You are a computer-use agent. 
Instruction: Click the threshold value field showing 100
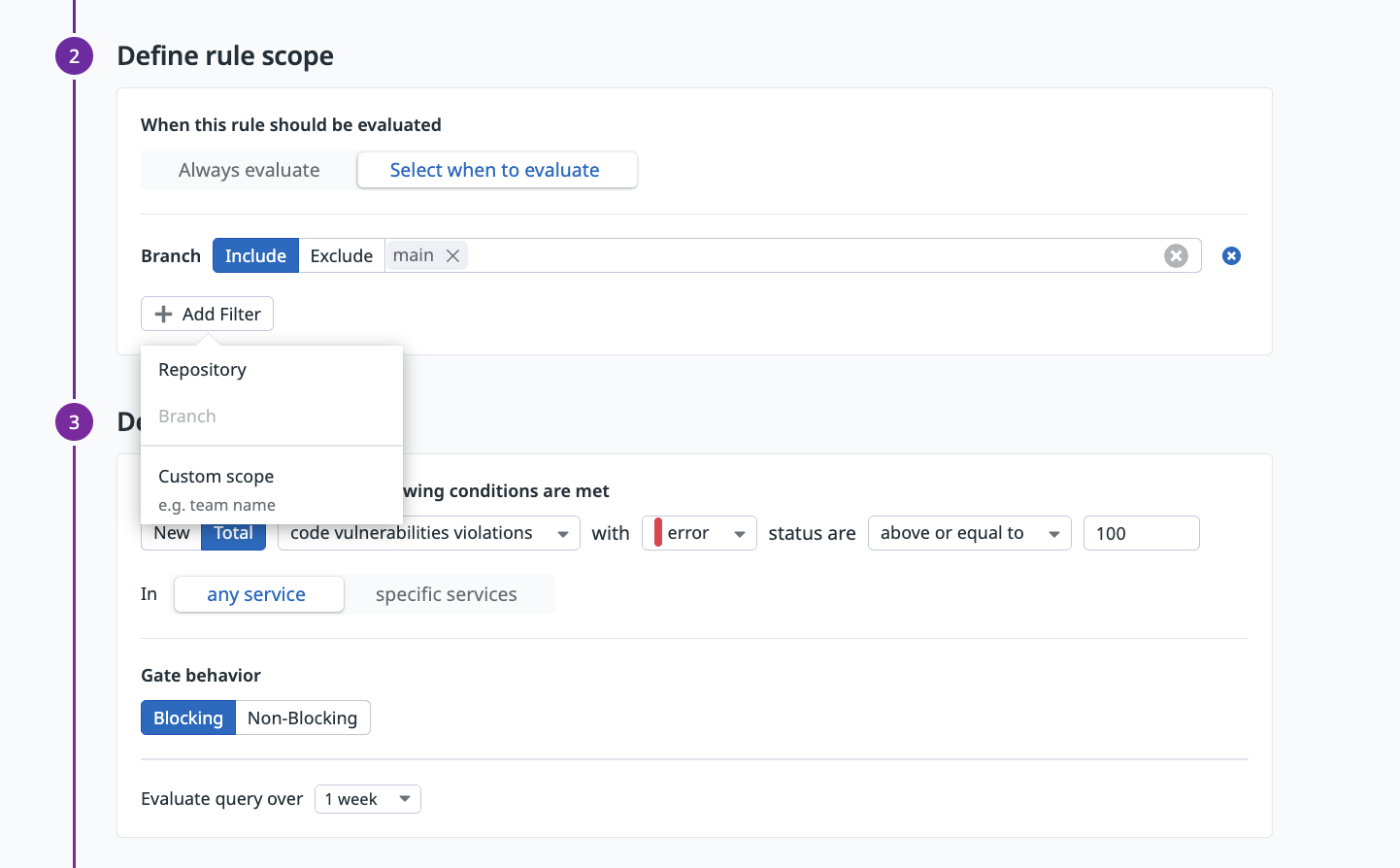1140,534
